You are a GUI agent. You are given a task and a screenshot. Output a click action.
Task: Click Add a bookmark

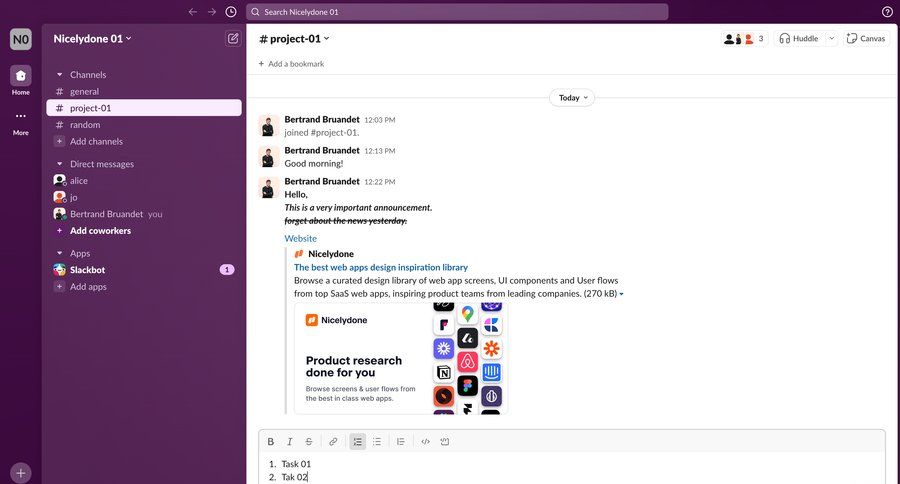click(x=292, y=64)
